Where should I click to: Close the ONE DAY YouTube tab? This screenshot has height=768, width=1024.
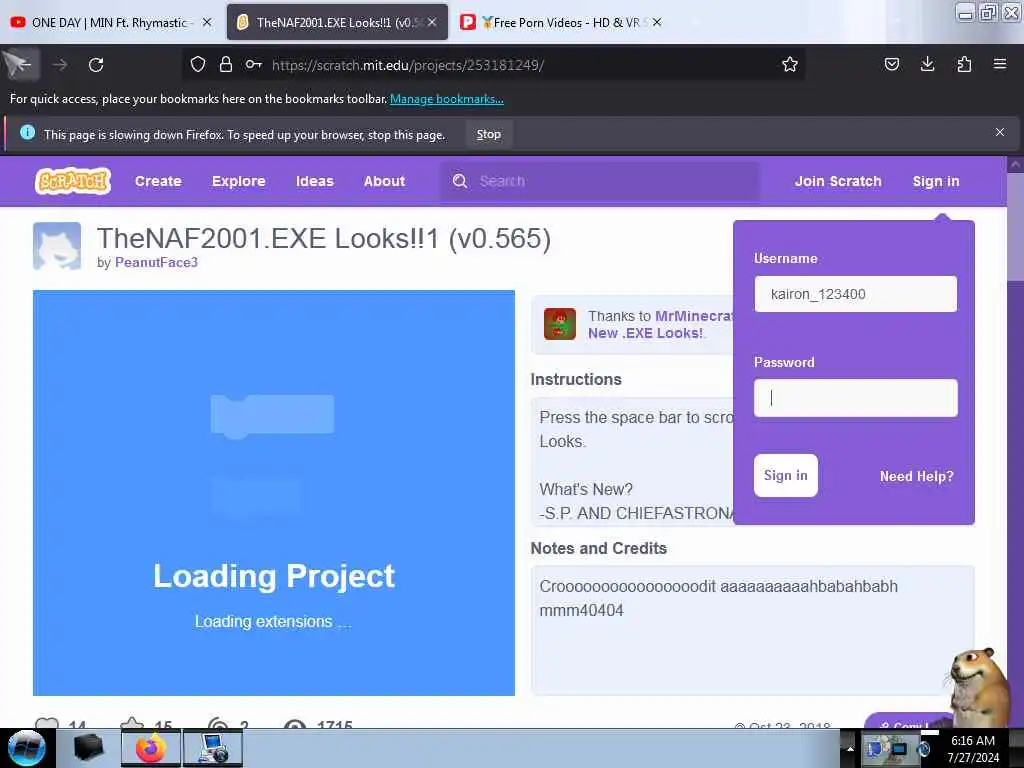pos(207,22)
